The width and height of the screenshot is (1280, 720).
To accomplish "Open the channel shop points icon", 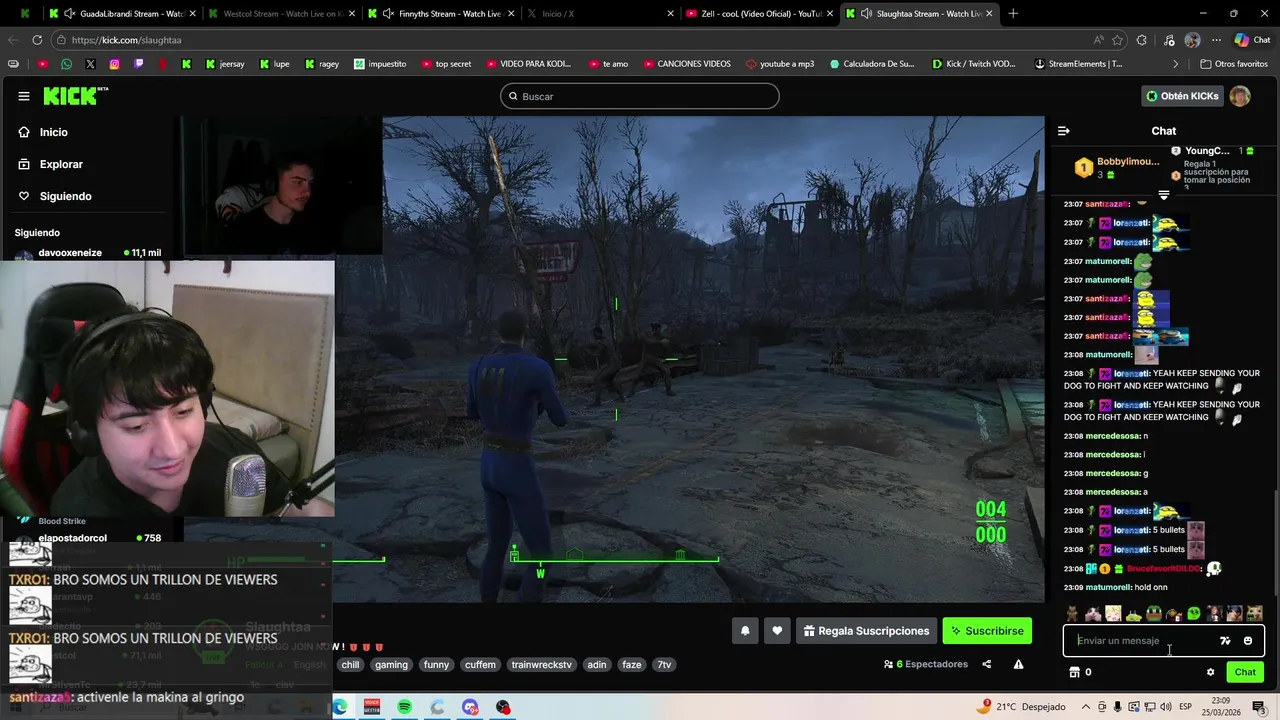I will click(1075, 672).
